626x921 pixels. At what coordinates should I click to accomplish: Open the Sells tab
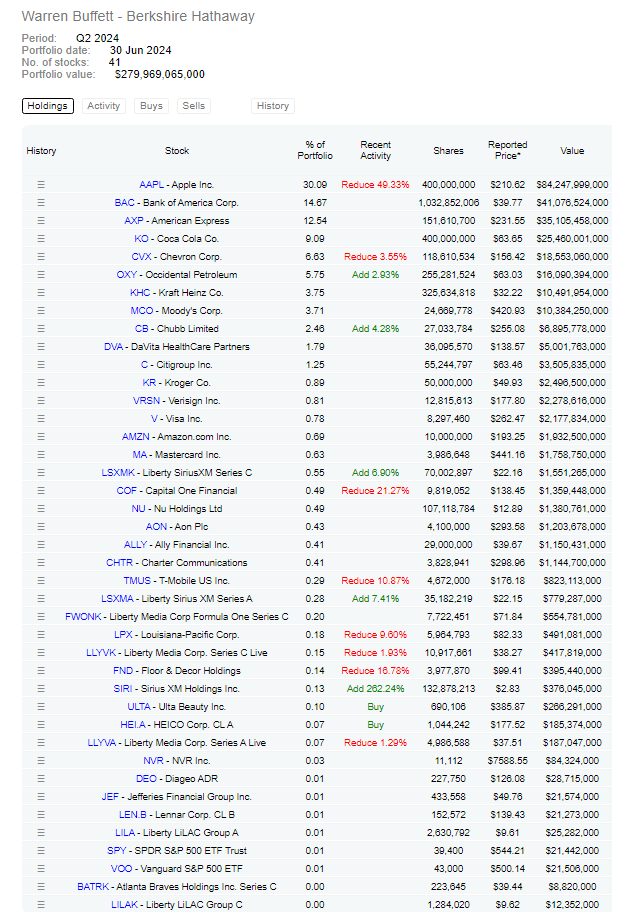click(x=194, y=106)
